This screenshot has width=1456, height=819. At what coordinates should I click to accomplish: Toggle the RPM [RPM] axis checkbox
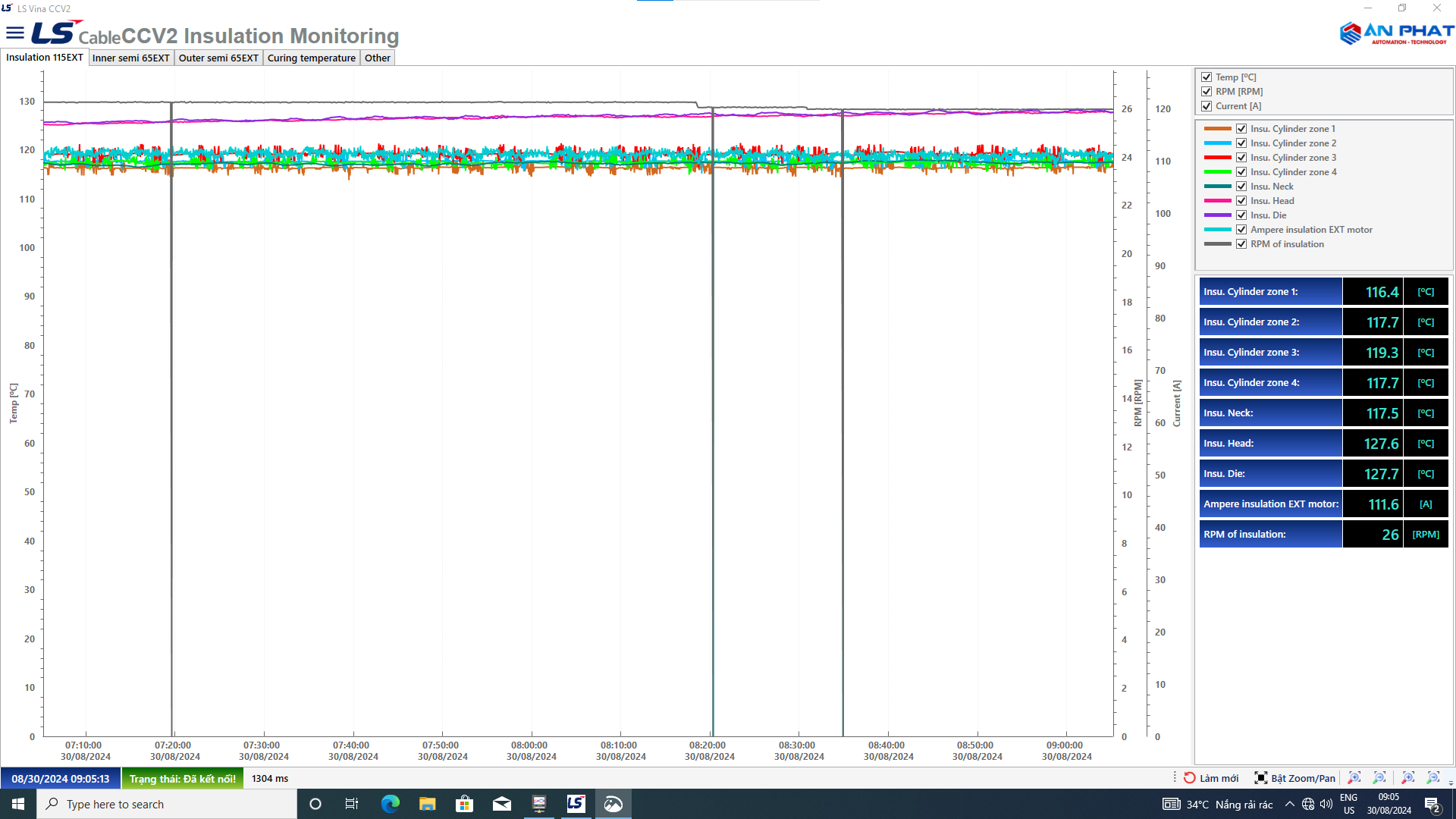click(x=1207, y=92)
